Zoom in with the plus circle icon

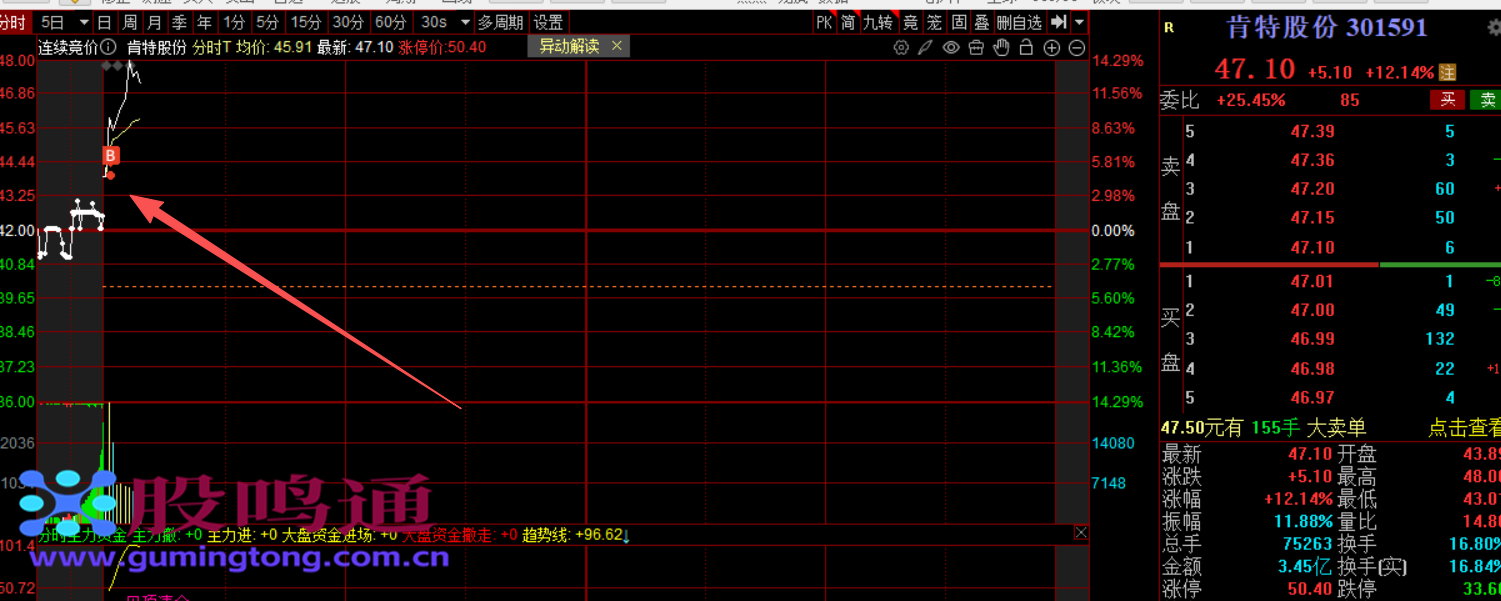pos(1052,48)
